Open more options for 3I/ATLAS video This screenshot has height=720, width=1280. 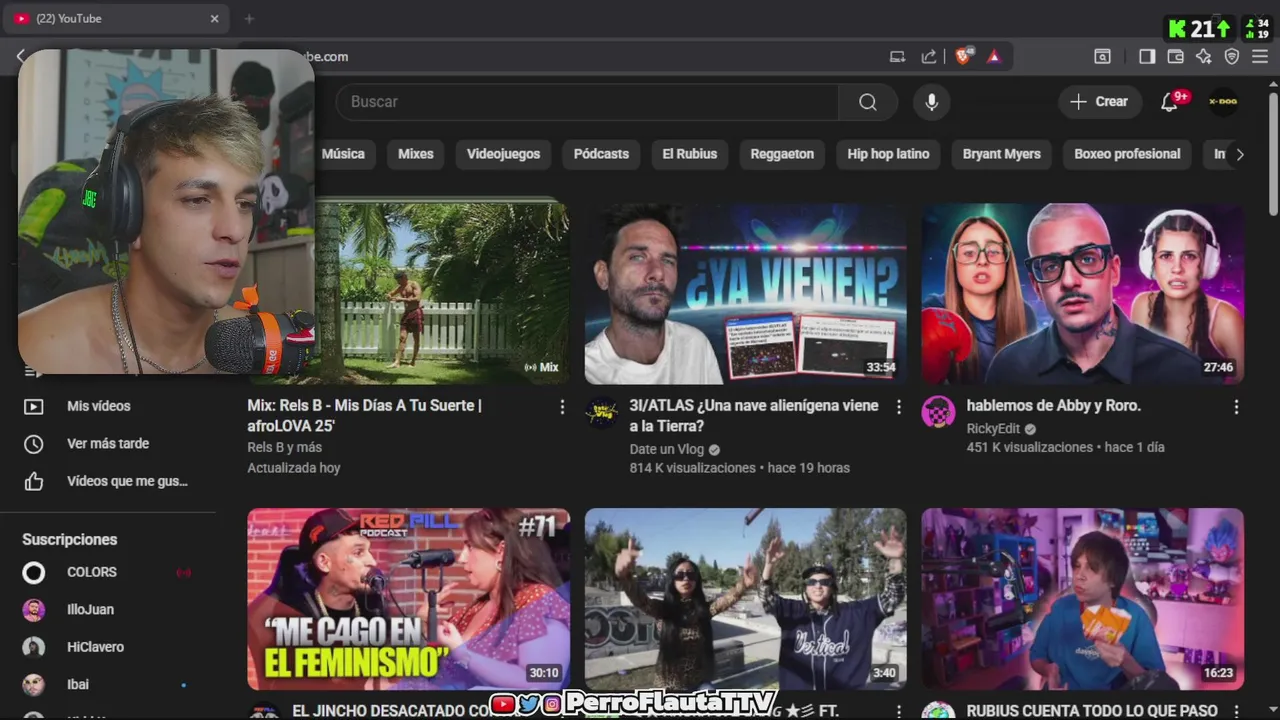point(899,407)
